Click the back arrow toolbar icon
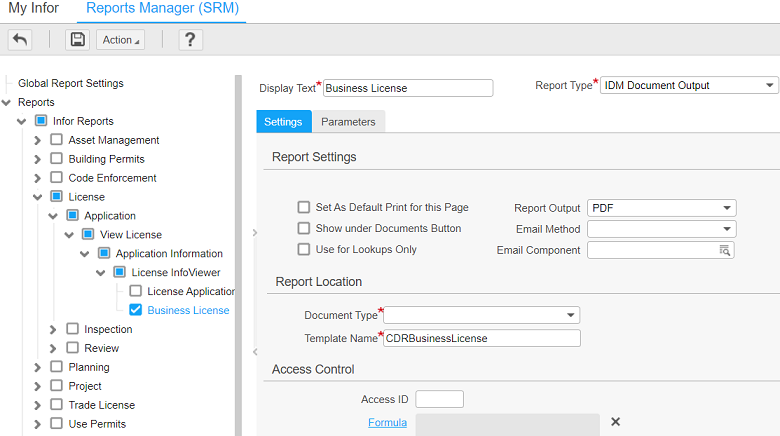The width and height of the screenshot is (780, 436). click(x=20, y=39)
